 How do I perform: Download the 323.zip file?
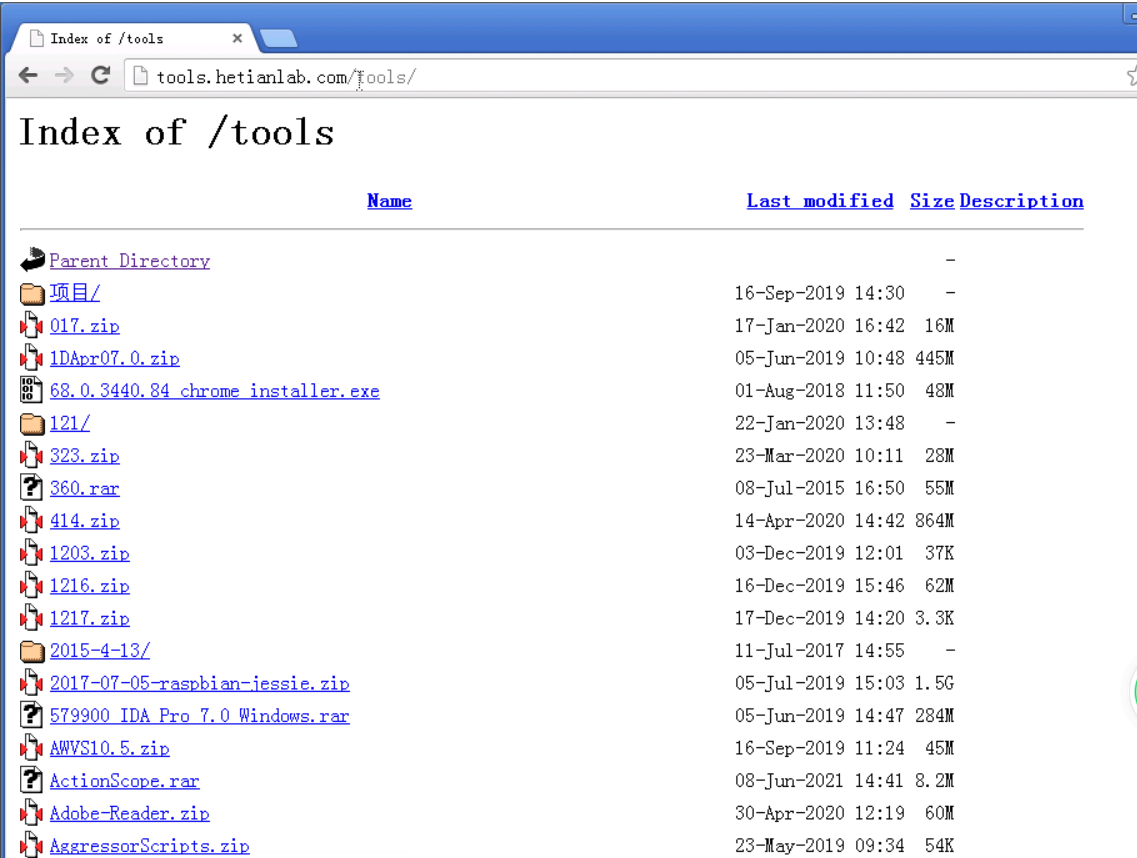click(85, 455)
